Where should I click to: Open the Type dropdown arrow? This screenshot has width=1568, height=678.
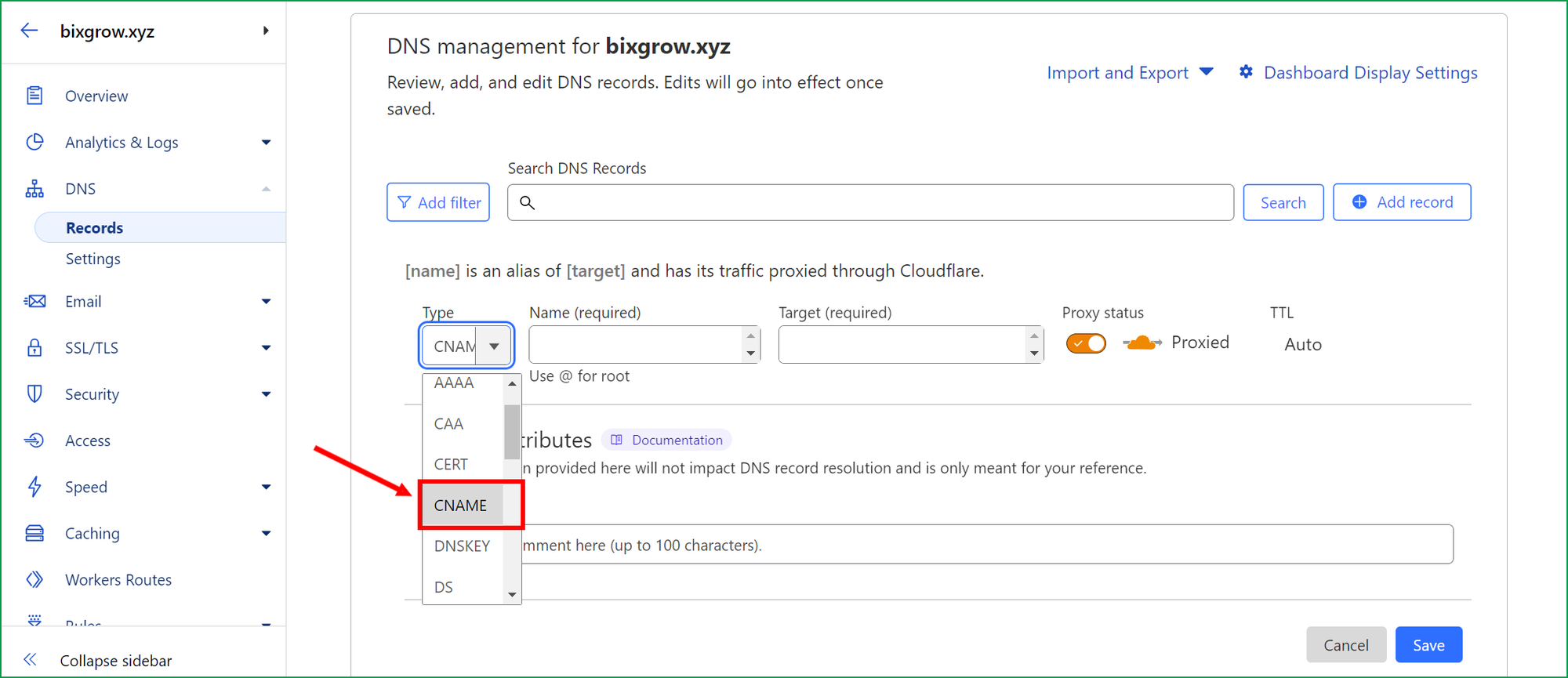tap(494, 346)
